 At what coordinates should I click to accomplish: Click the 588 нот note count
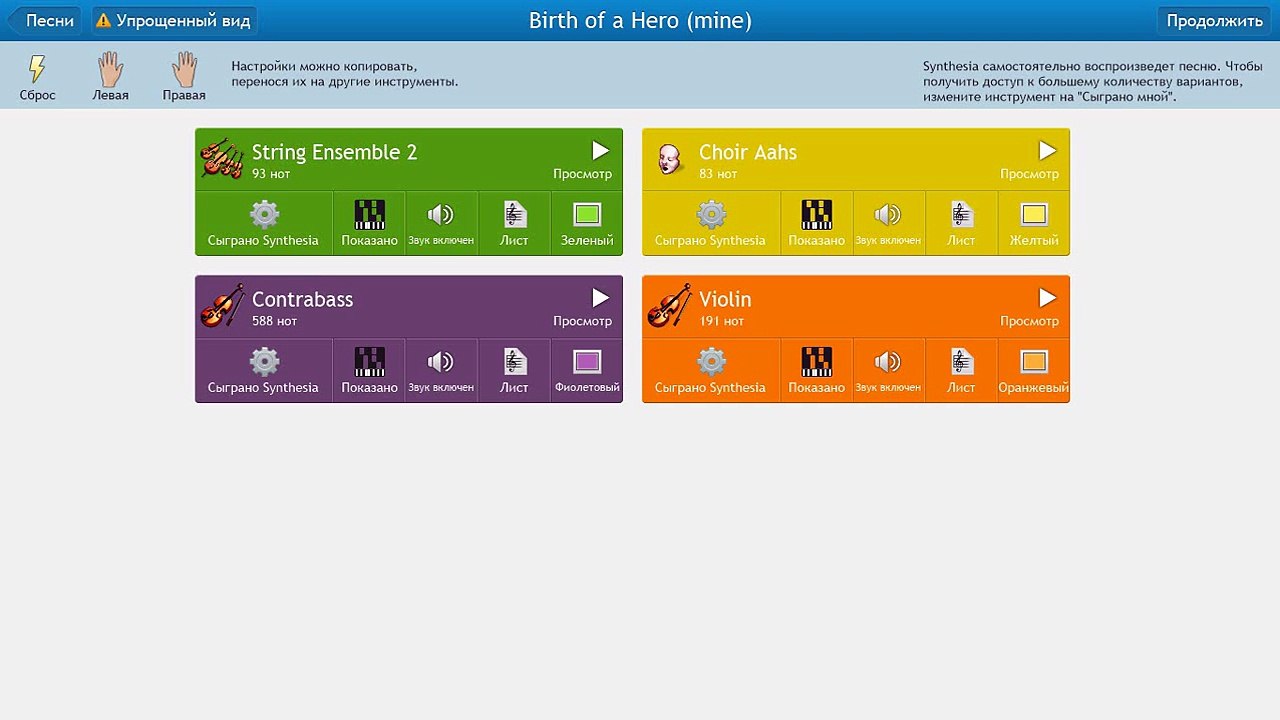pyautogui.click(x=274, y=321)
